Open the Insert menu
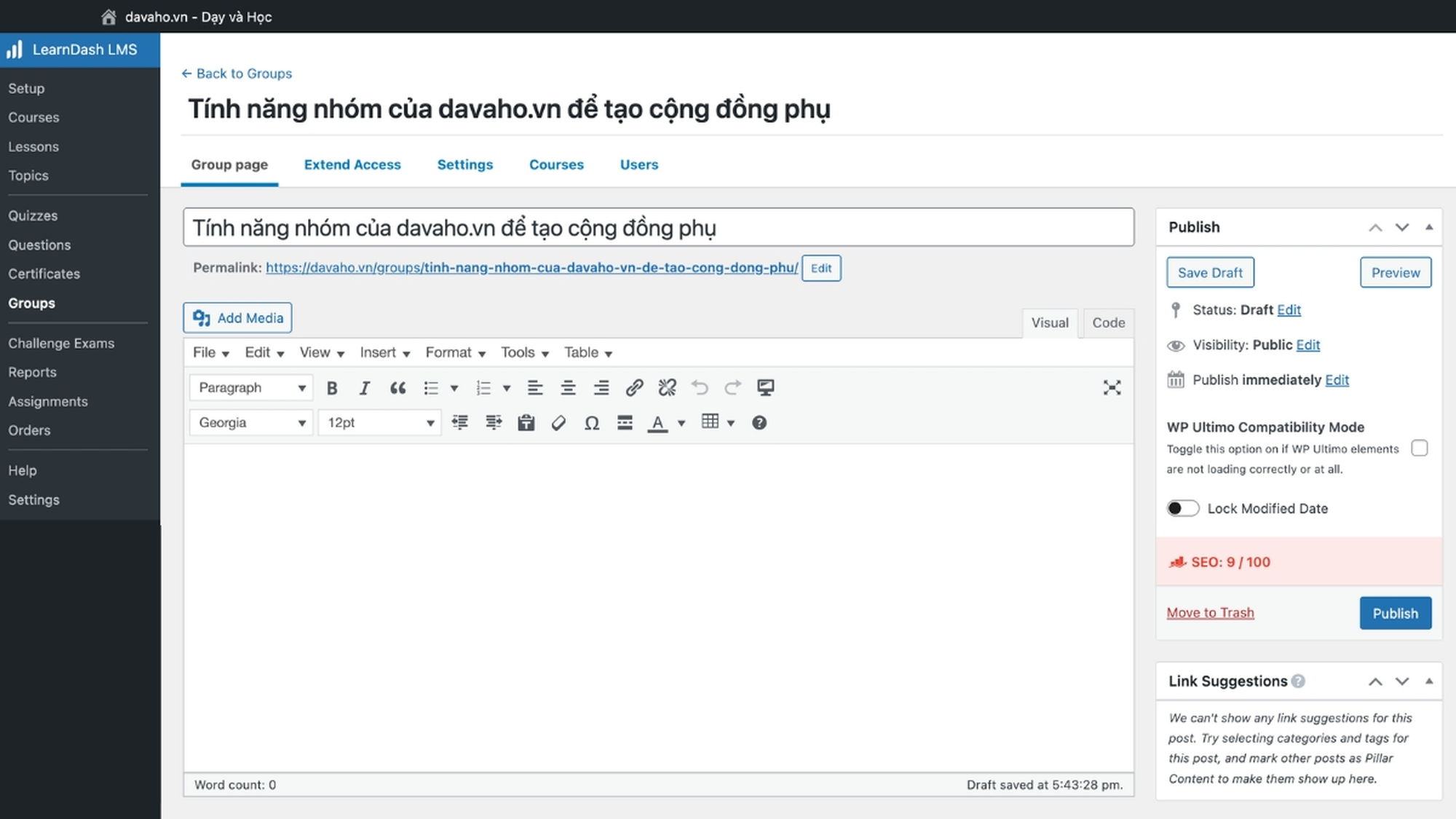1456x819 pixels. (x=385, y=352)
